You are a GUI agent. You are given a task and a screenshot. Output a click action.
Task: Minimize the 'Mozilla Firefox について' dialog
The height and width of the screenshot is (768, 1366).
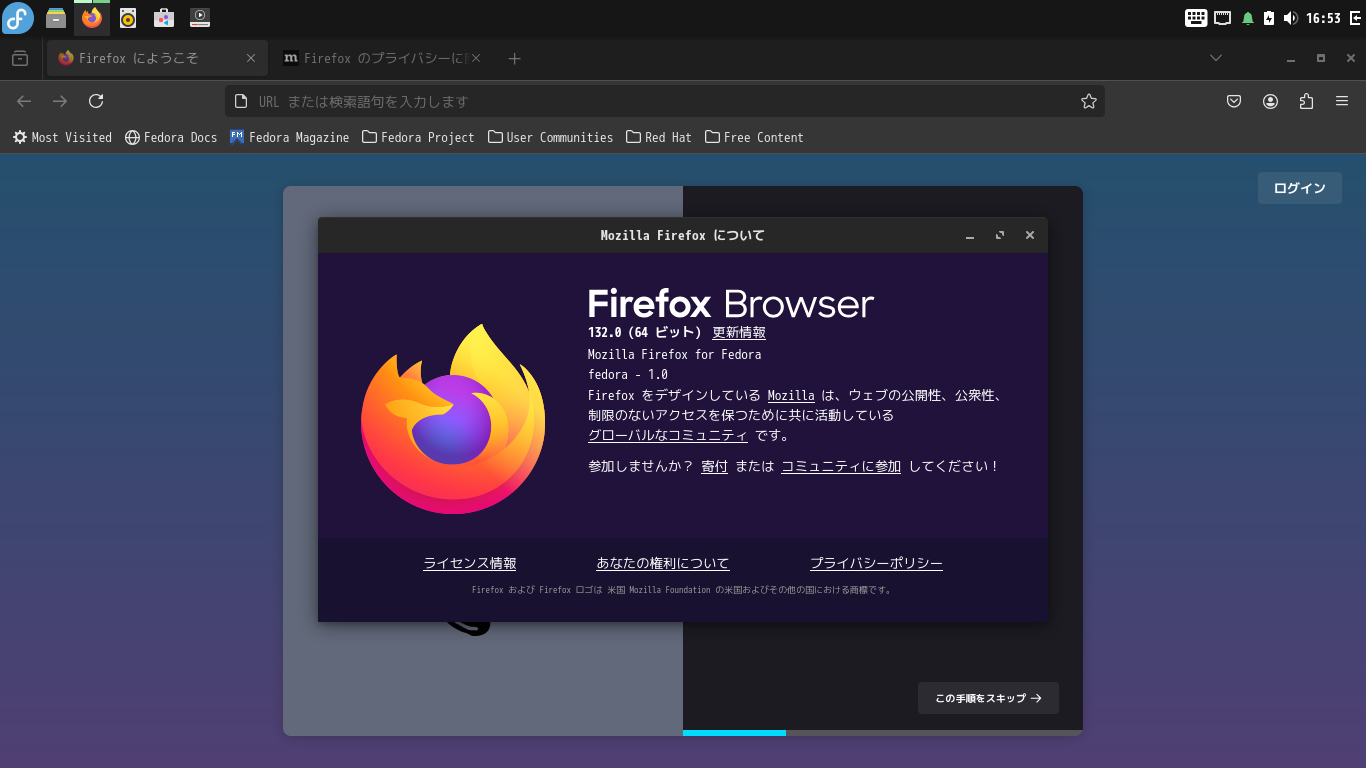point(970,236)
